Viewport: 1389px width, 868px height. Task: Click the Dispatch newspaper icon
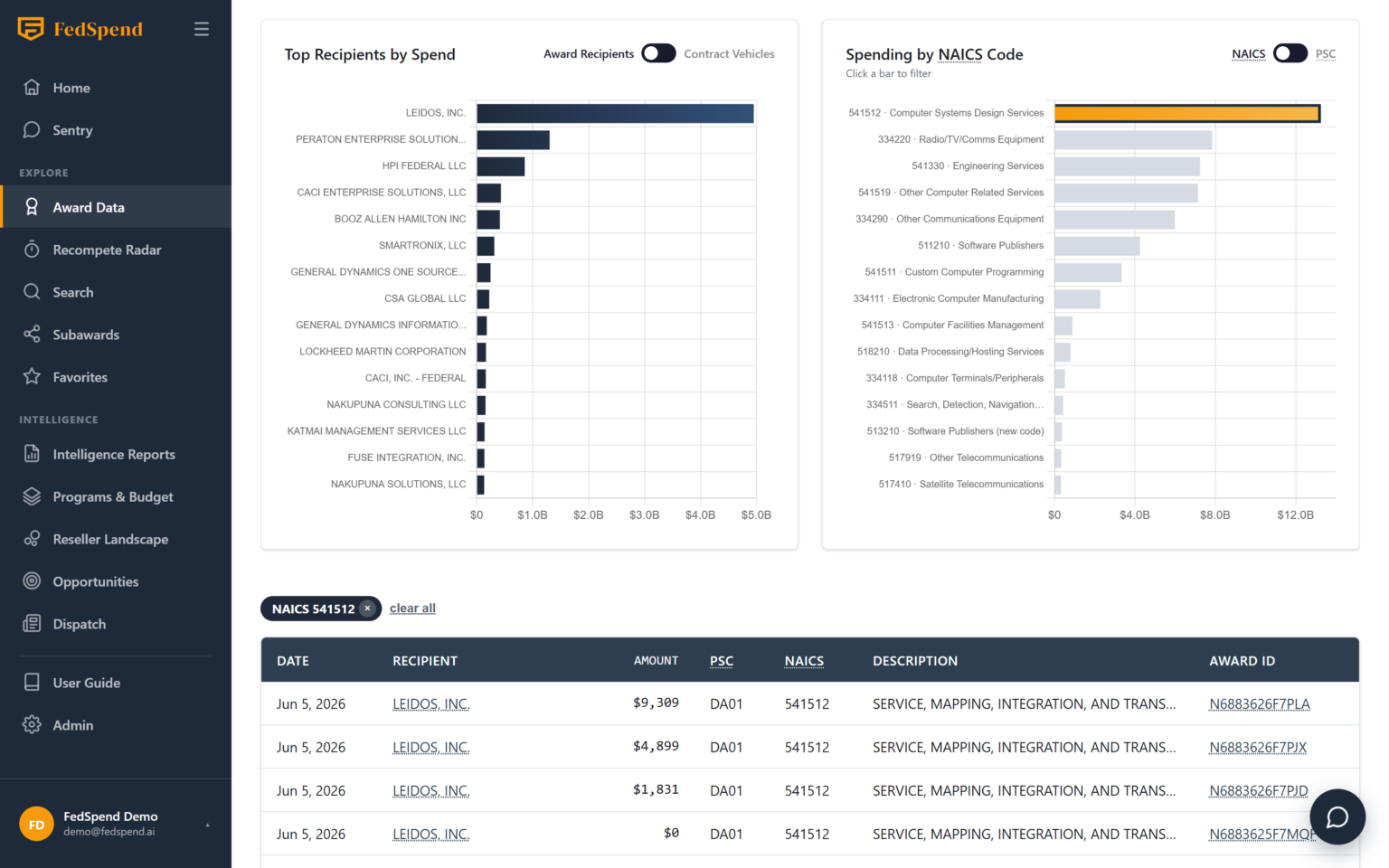(x=32, y=623)
